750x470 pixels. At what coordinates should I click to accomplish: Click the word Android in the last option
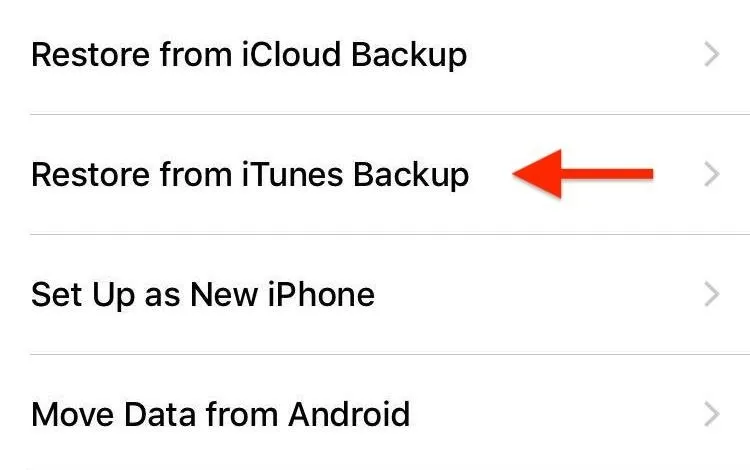coord(349,414)
